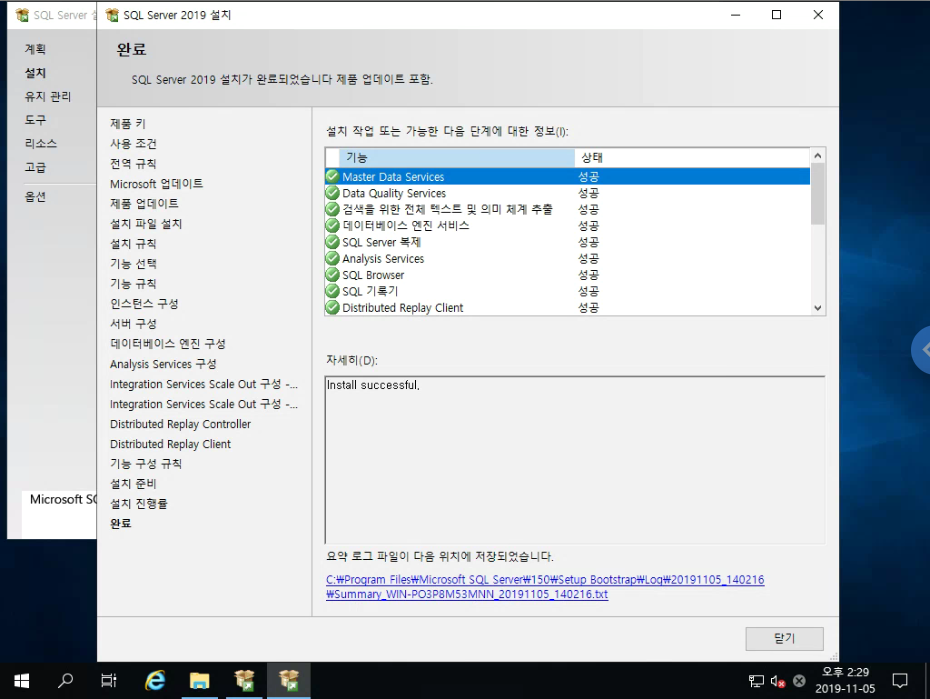Image resolution: width=930 pixels, height=699 pixels.
Task: Open the setup log folder path link
Action: [545, 579]
